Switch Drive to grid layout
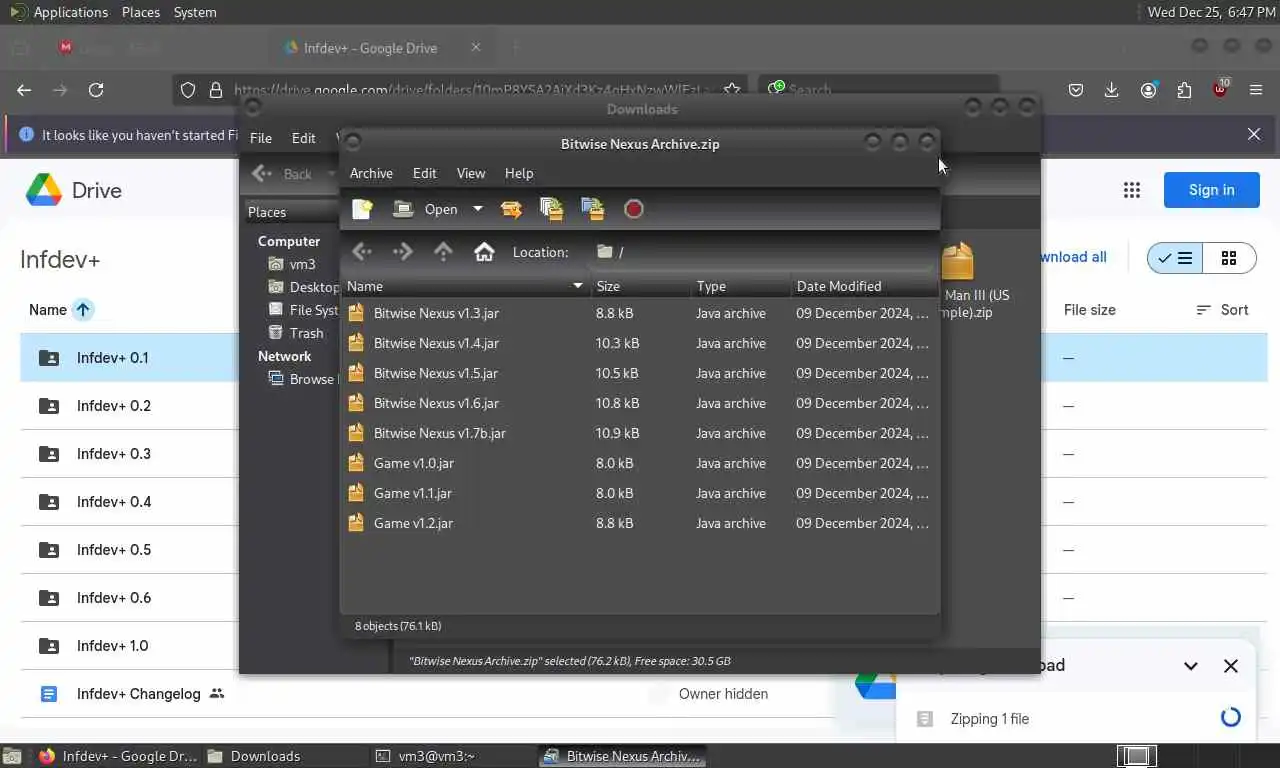The height and width of the screenshot is (768, 1280). click(1229, 258)
